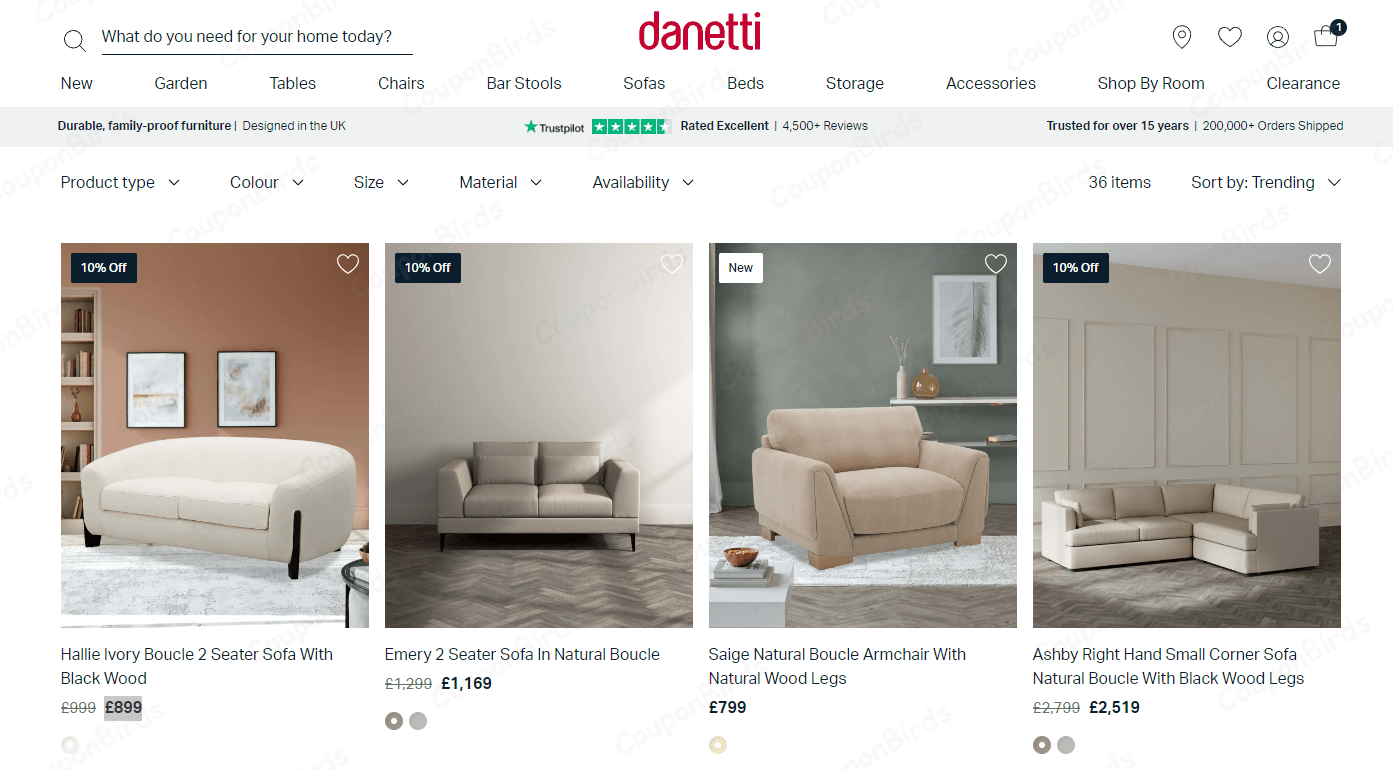Image resolution: width=1393 pixels, height=770 pixels.
Task: Open Emery 2 Seater Sofa product link
Action: click(522, 654)
